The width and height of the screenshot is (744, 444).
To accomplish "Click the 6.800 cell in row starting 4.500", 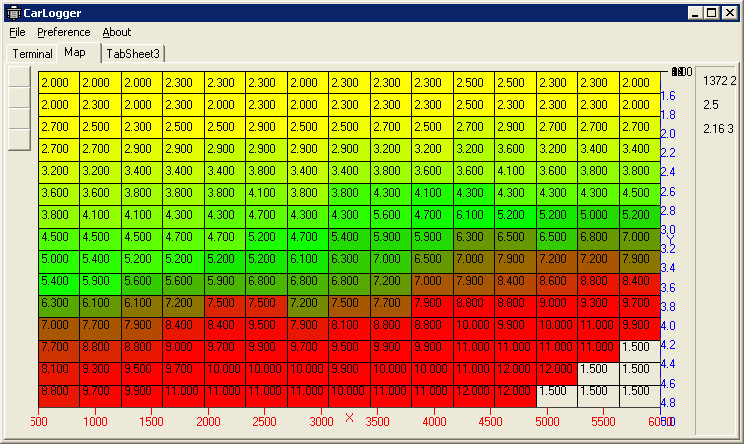I will (x=598, y=240).
